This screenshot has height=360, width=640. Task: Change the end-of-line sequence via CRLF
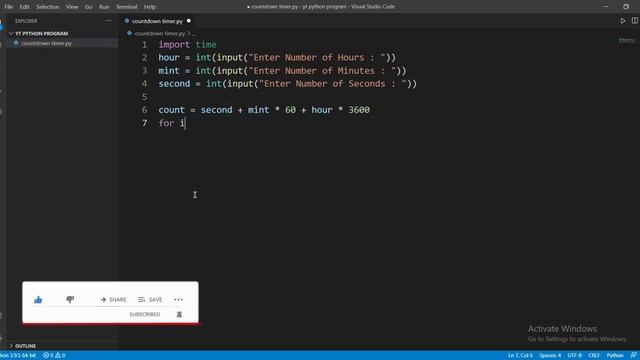[x=594, y=355]
